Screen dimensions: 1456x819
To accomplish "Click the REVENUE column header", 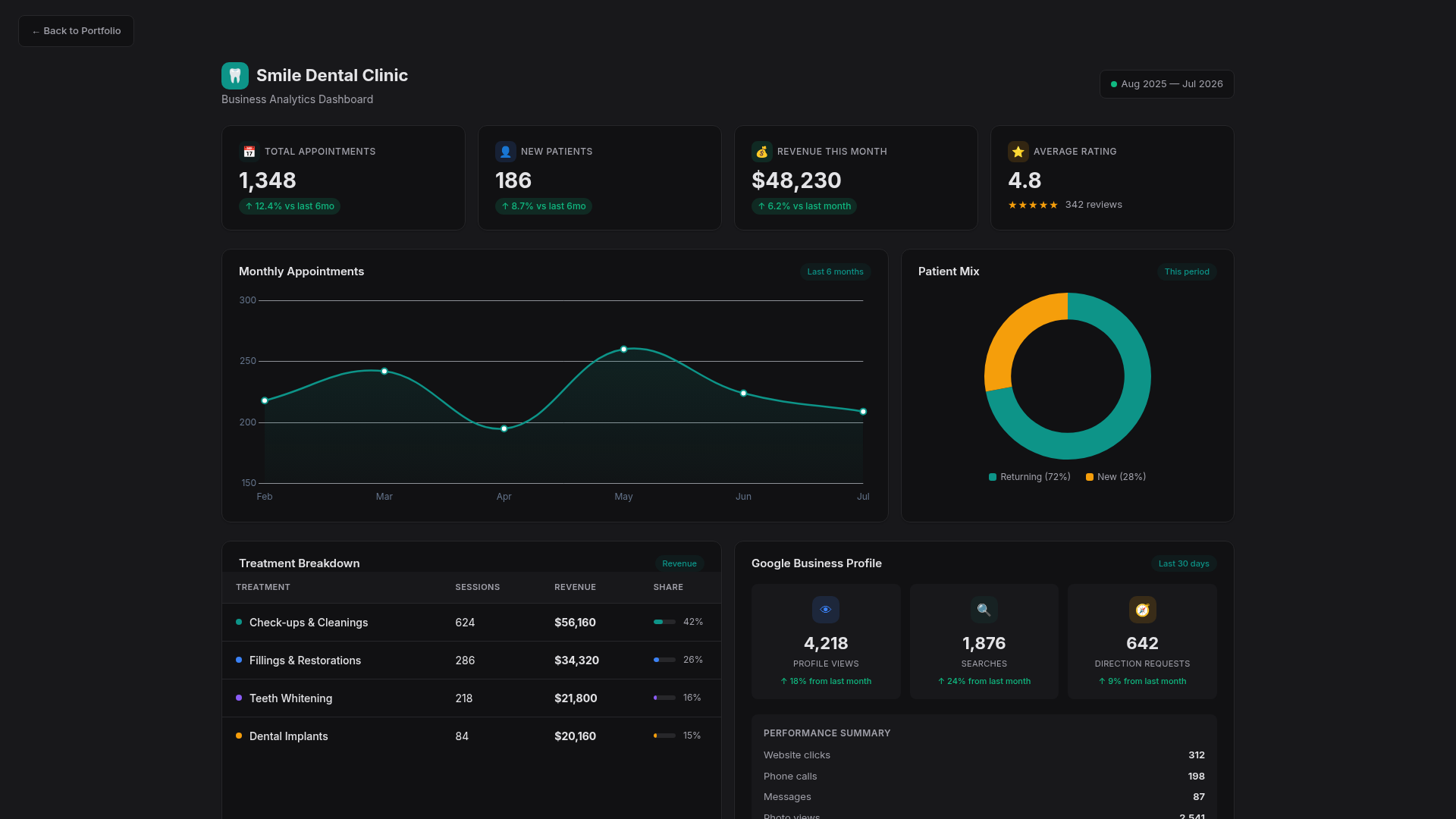I will 575,588.
